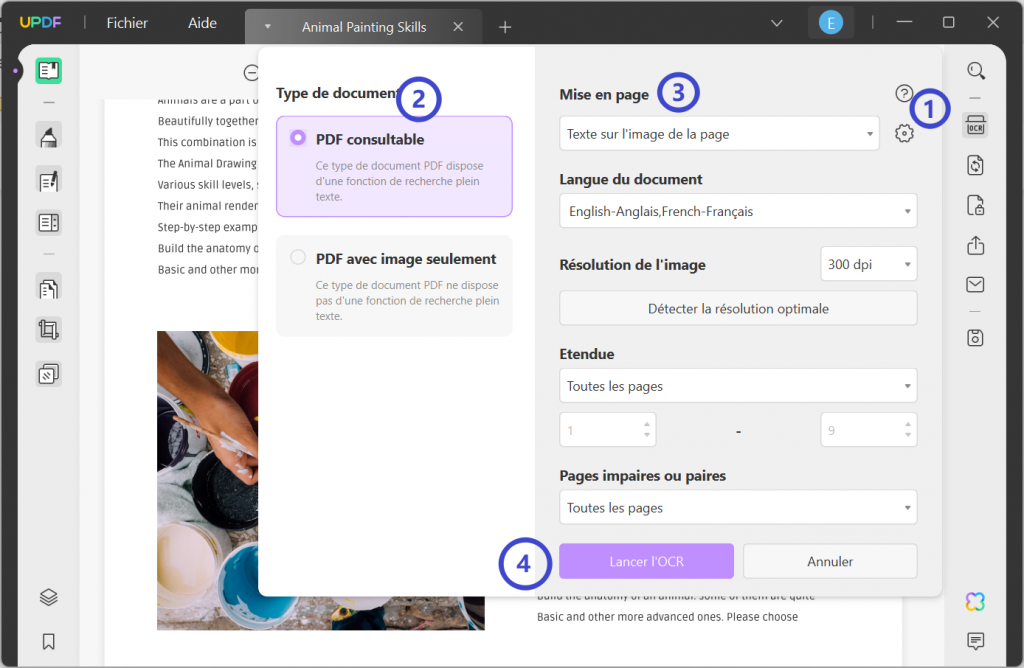This screenshot has width=1024, height=668.
Task: Open the Bookmarks panel
Action: click(x=48, y=641)
